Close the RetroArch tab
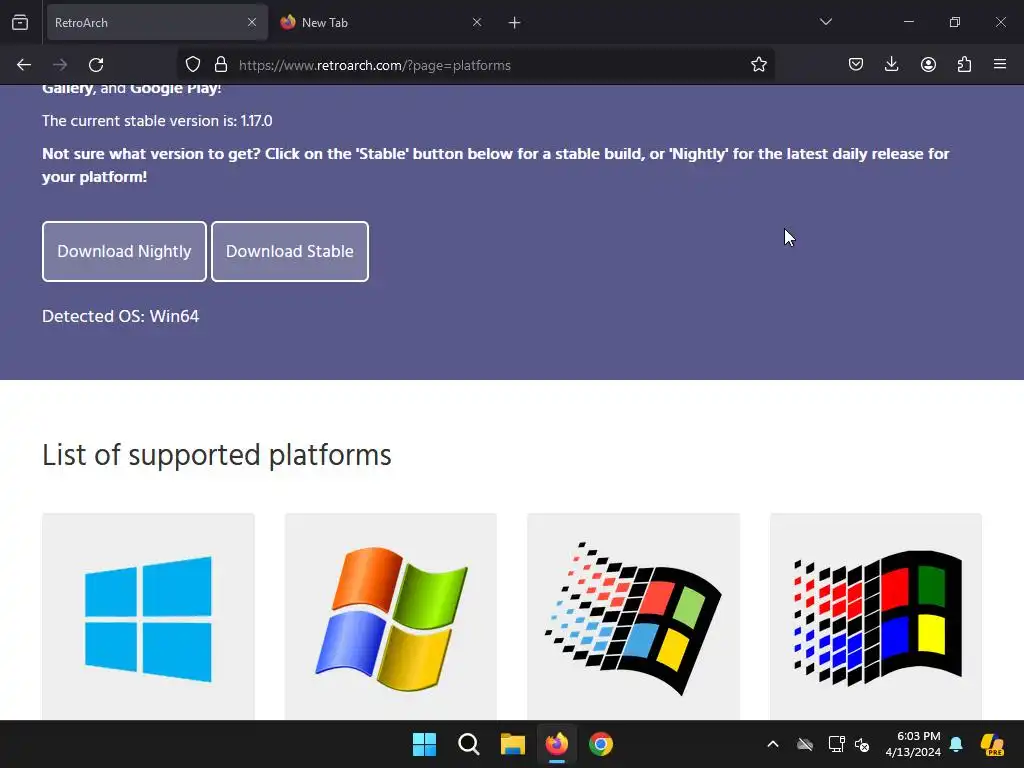 [251, 22]
